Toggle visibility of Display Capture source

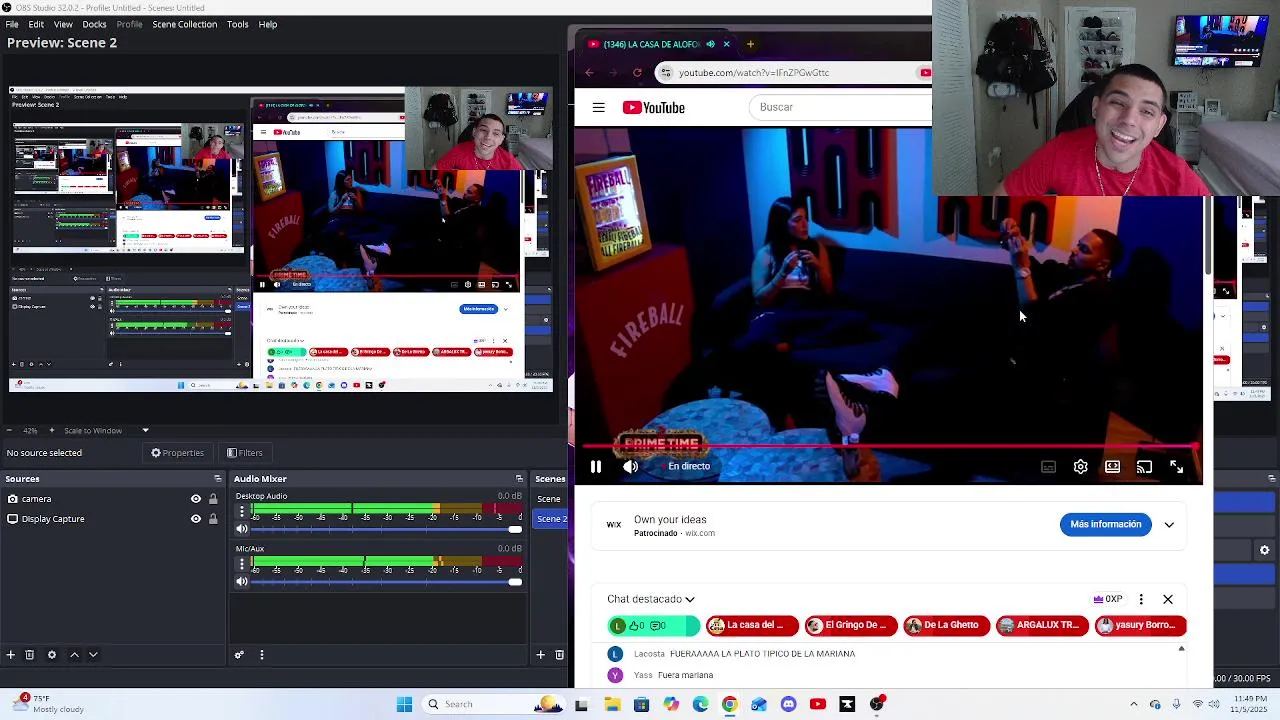point(196,519)
